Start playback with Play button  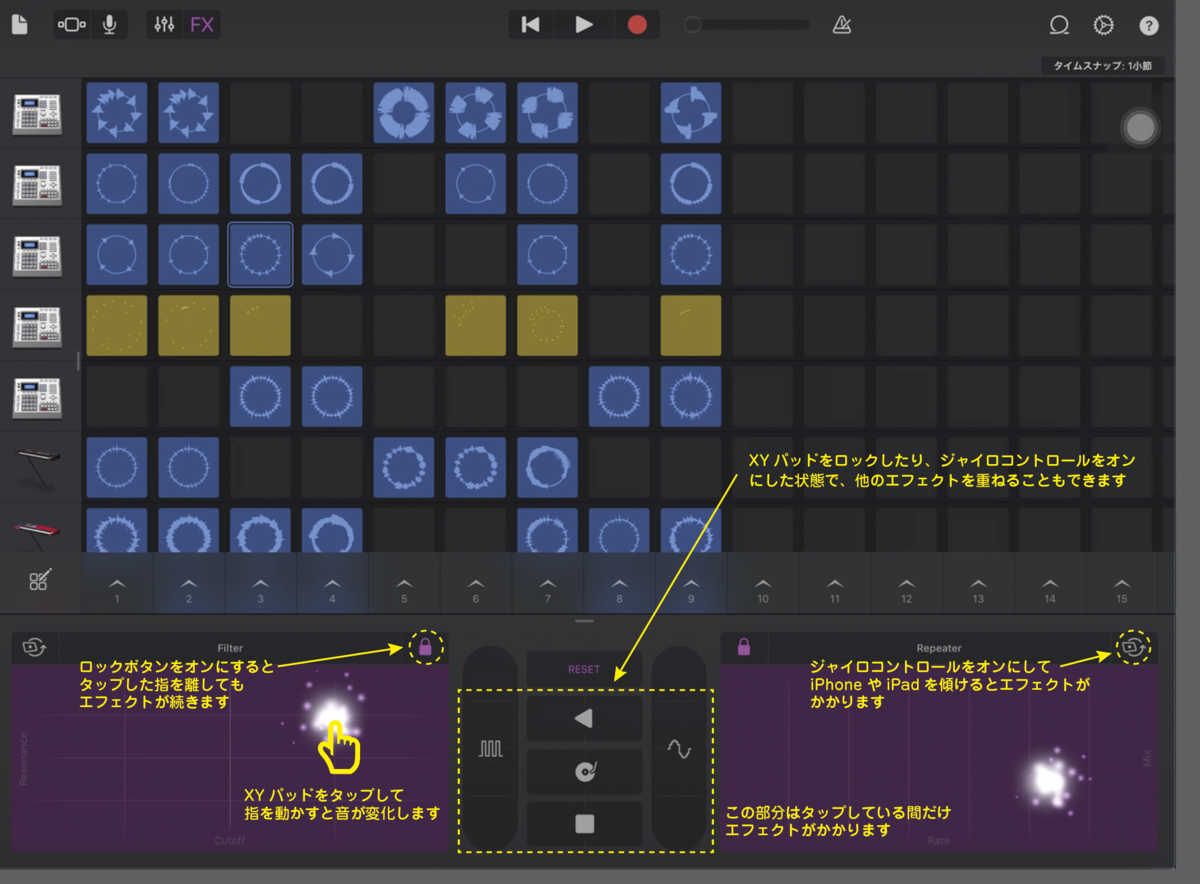(584, 25)
